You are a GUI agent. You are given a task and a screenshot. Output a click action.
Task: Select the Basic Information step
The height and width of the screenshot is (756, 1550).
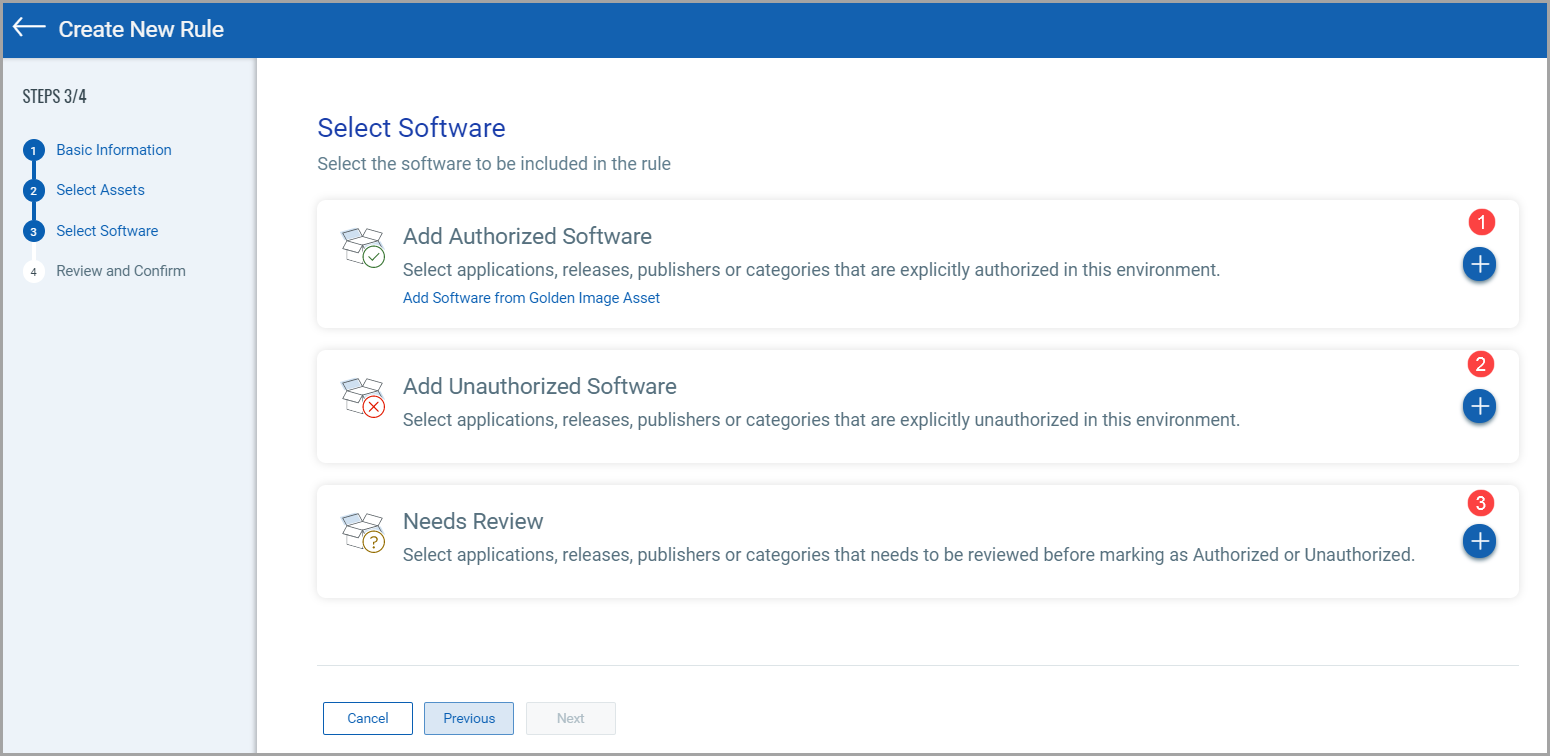(x=113, y=149)
